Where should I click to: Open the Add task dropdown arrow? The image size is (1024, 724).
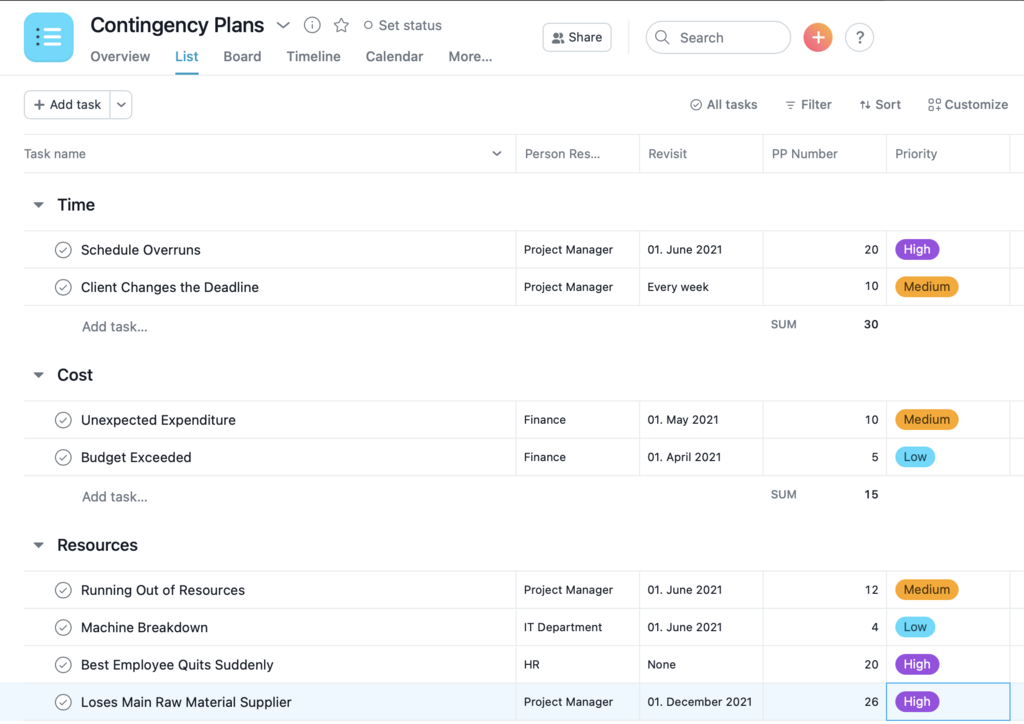click(121, 105)
